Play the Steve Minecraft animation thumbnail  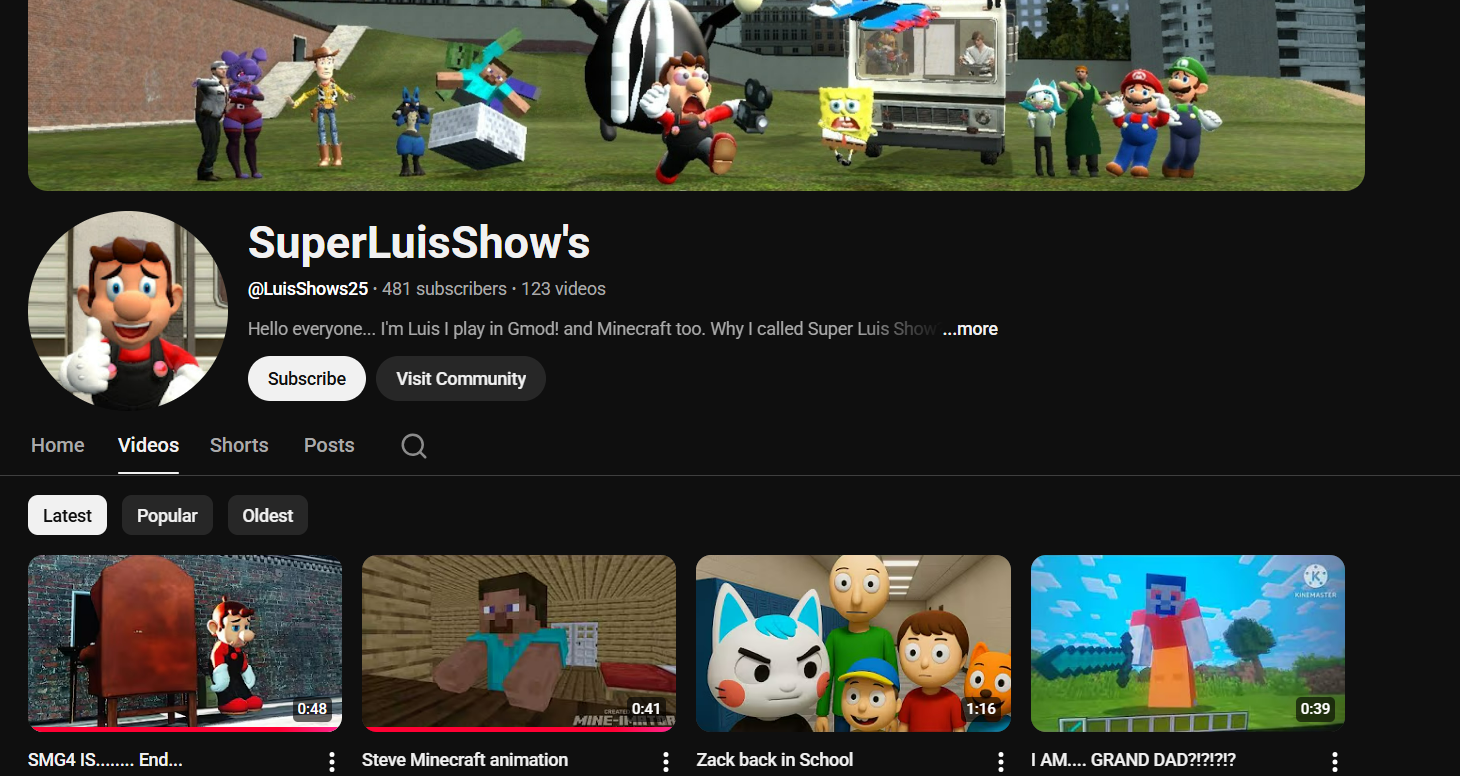519,643
